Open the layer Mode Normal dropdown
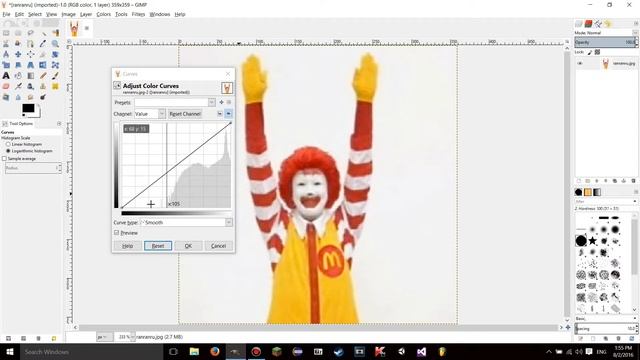This screenshot has height=360, width=640. (635, 33)
